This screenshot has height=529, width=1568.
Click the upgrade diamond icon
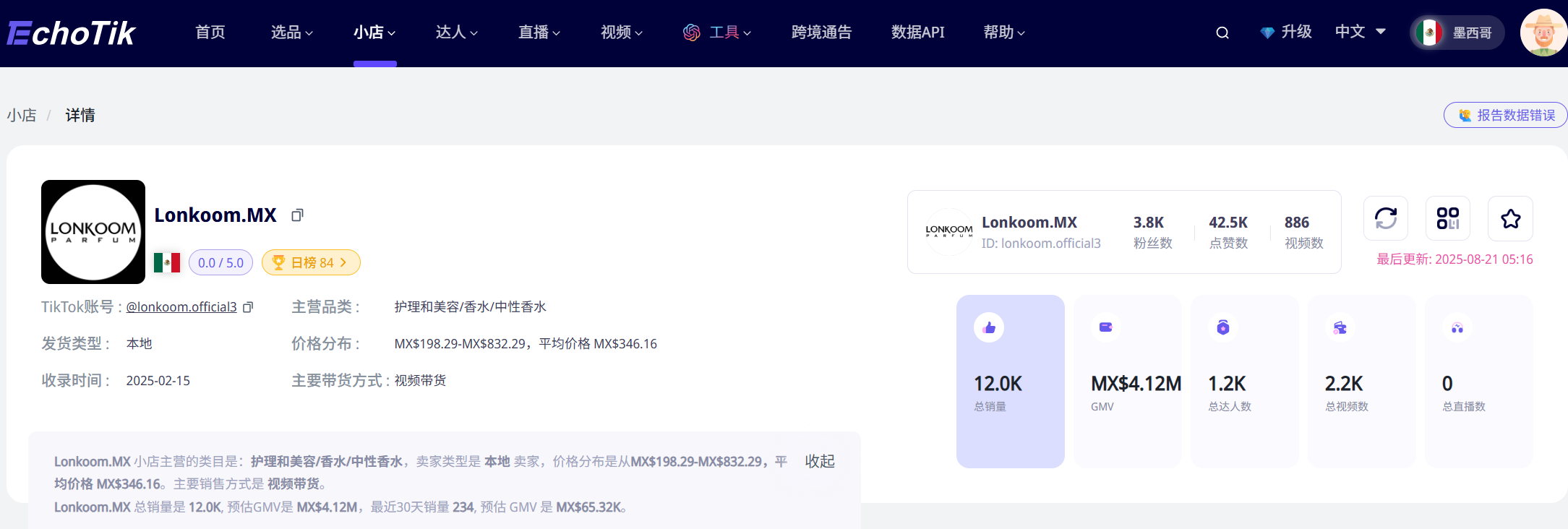click(x=1267, y=33)
